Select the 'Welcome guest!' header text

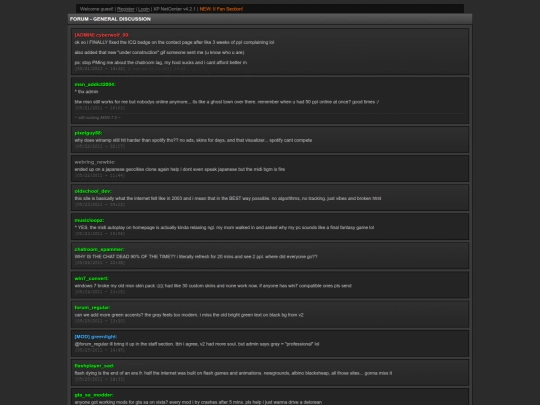pos(96,9)
